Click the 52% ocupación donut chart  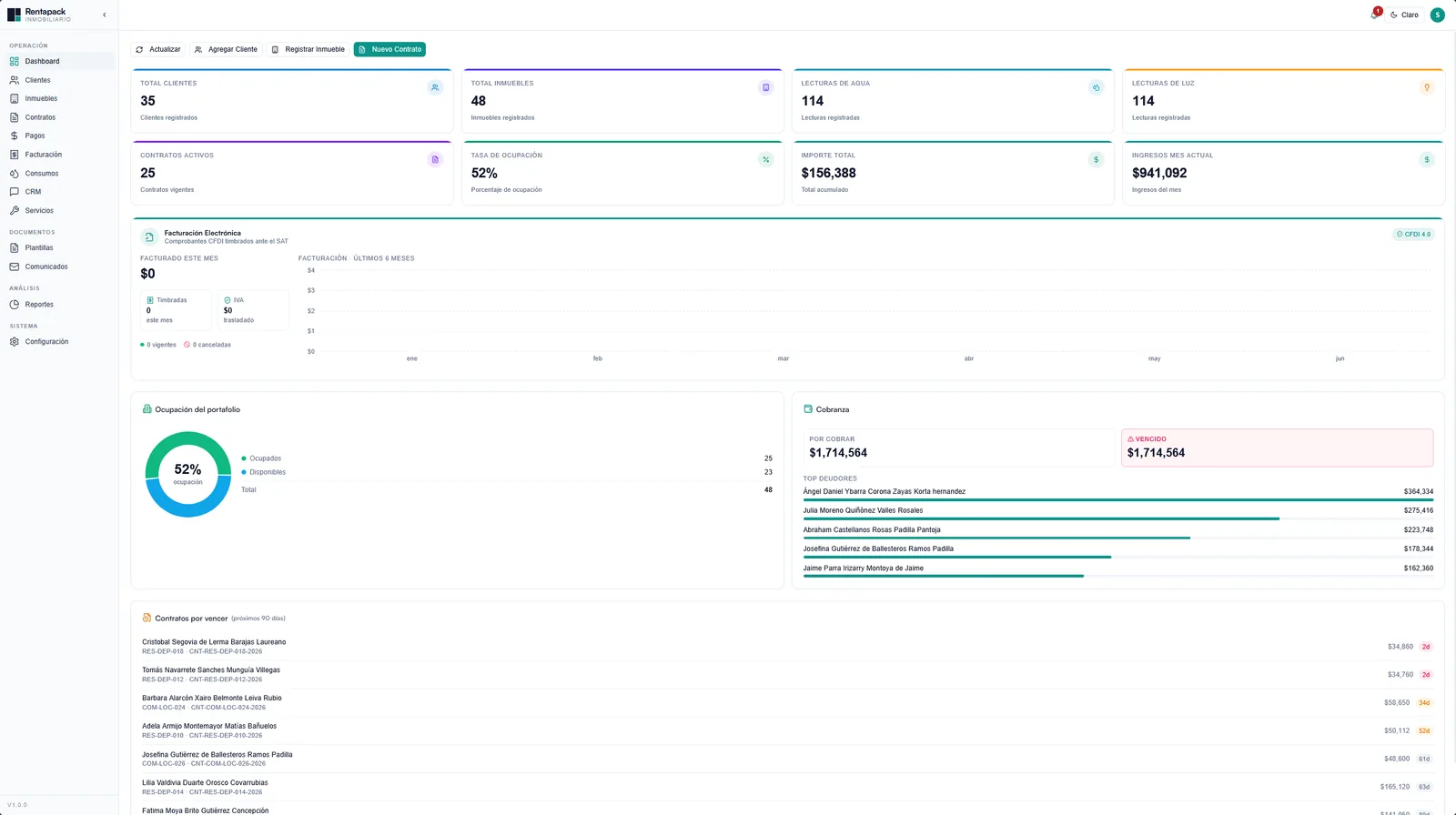coord(187,474)
